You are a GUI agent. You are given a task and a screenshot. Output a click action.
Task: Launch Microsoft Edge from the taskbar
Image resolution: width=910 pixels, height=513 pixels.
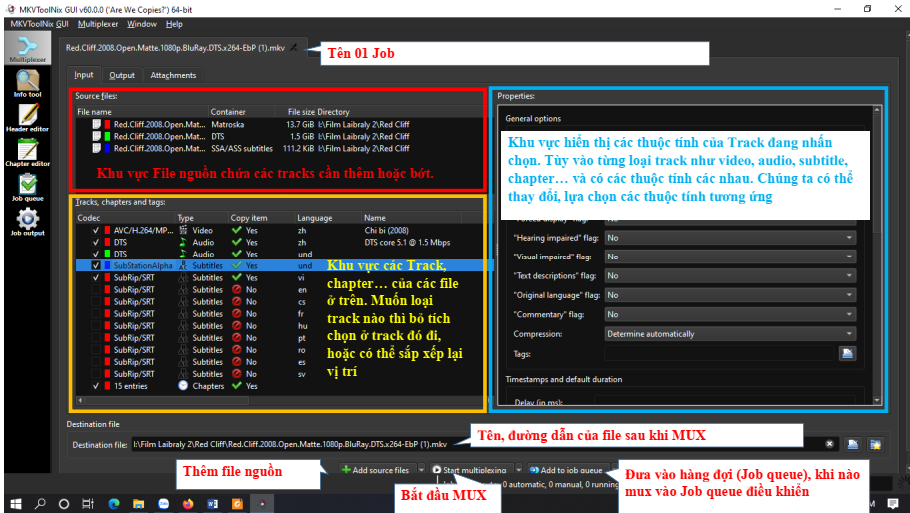[114, 504]
